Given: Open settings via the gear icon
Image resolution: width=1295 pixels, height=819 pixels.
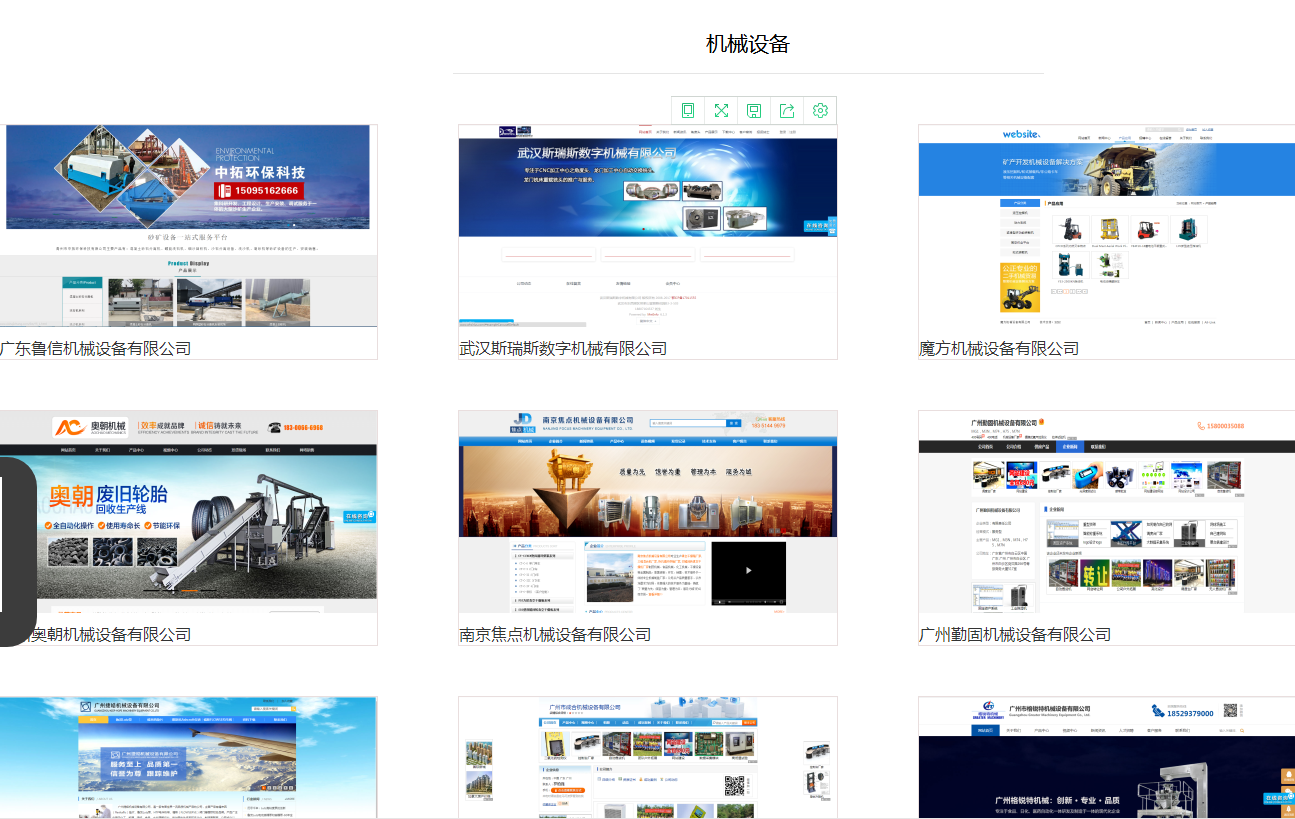Looking at the screenshot, I should 820,110.
